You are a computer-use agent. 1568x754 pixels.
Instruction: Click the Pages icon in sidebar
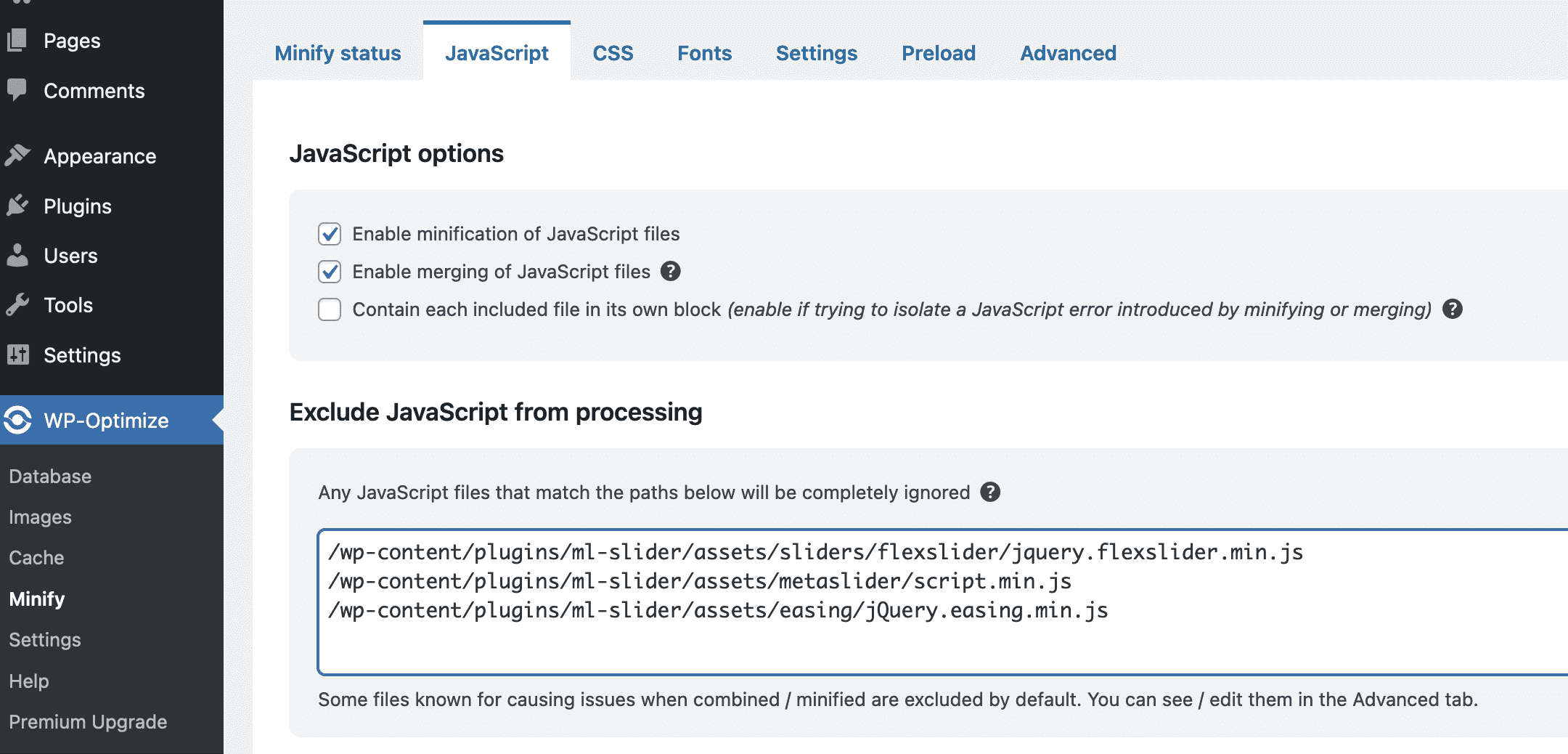pos(17,40)
